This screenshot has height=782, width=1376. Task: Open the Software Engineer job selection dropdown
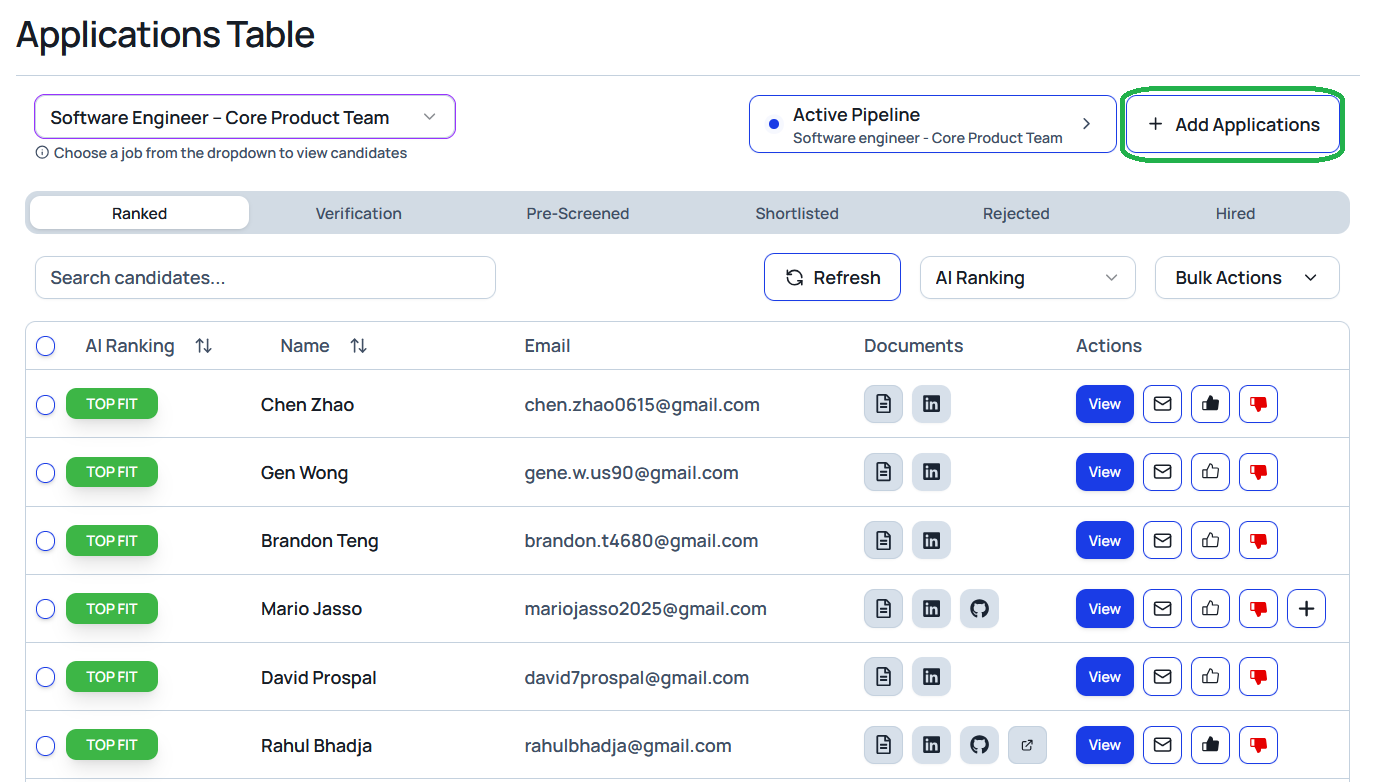click(245, 117)
